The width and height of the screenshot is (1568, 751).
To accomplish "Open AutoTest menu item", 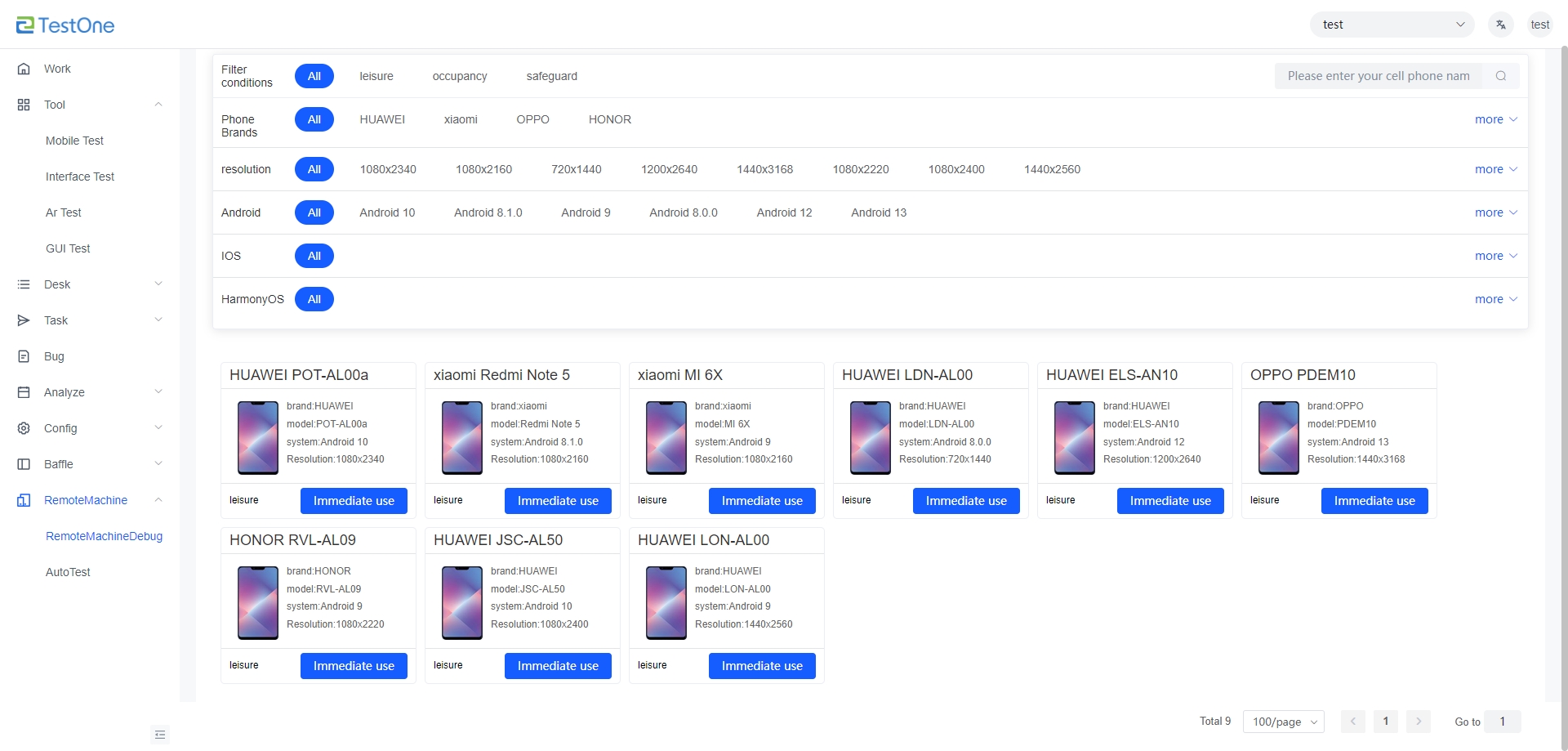I will 68,572.
